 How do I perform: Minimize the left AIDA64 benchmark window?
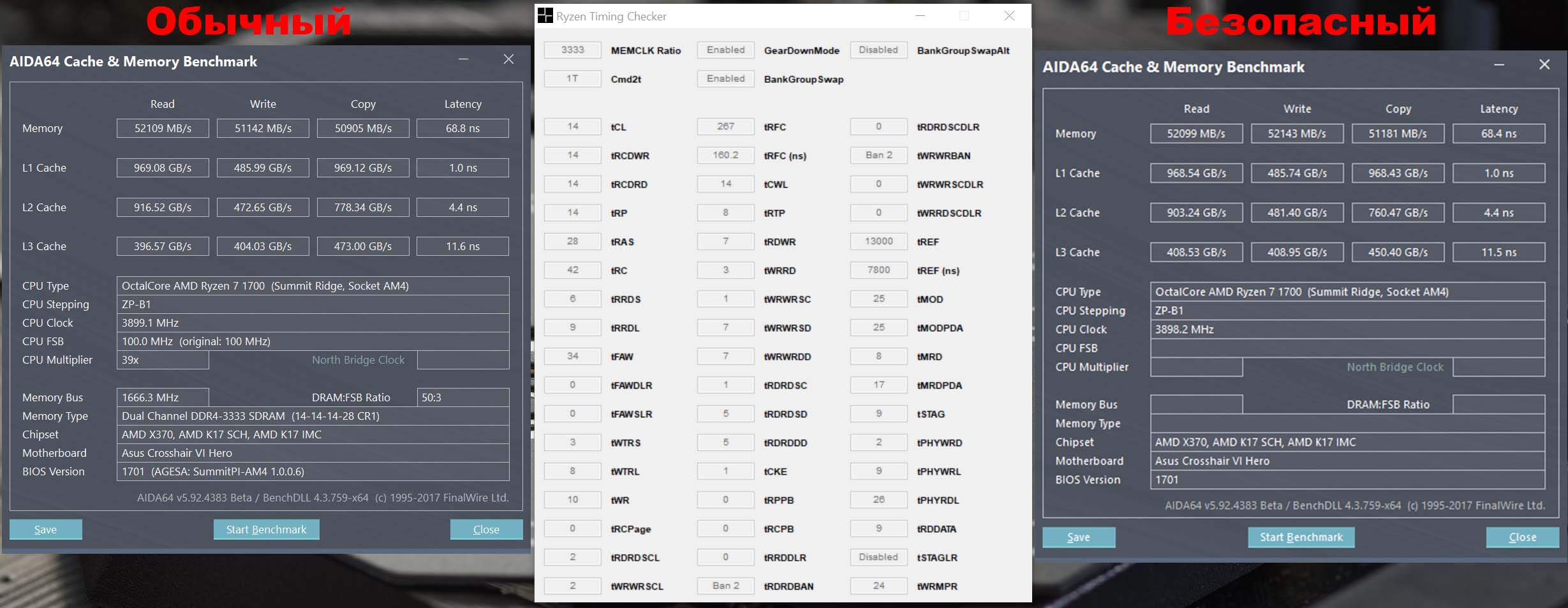[x=464, y=59]
